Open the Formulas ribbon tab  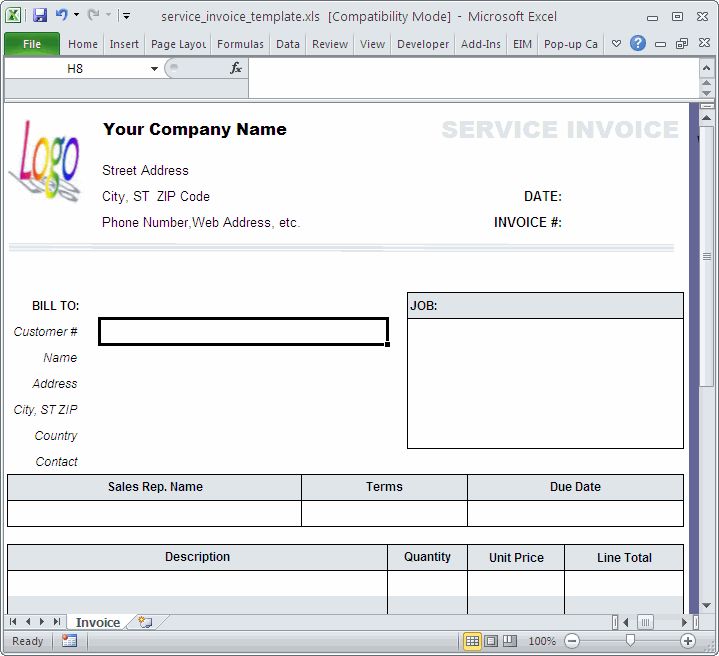[240, 44]
